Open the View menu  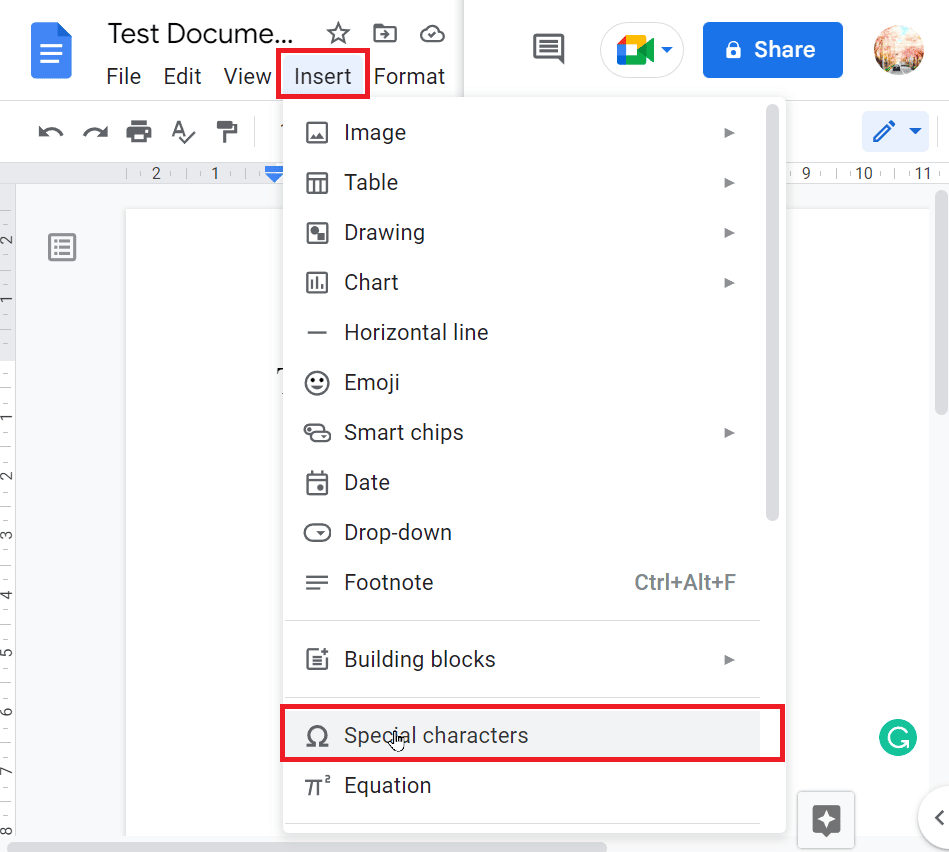pos(247,77)
